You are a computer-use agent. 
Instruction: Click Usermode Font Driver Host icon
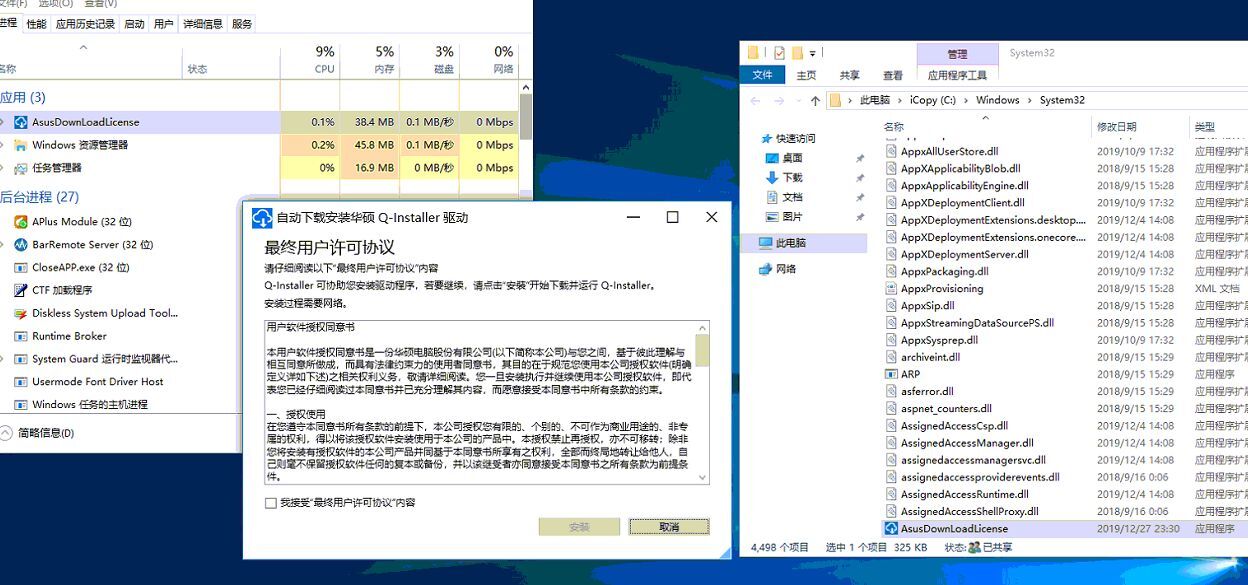click(x=21, y=382)
